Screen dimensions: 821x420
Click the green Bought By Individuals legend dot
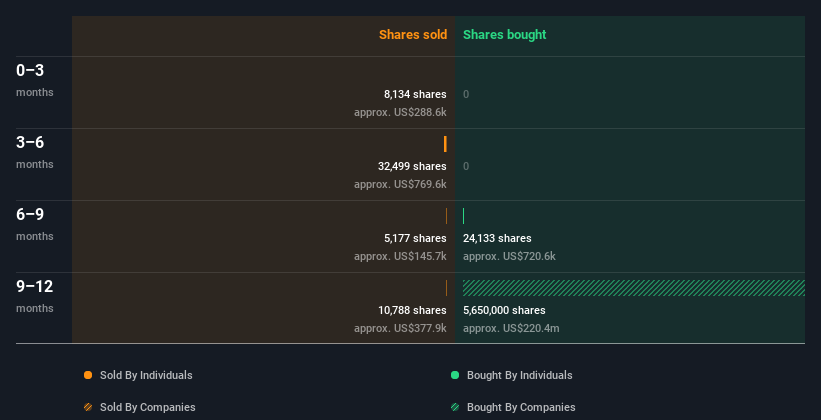coord(455,375)
